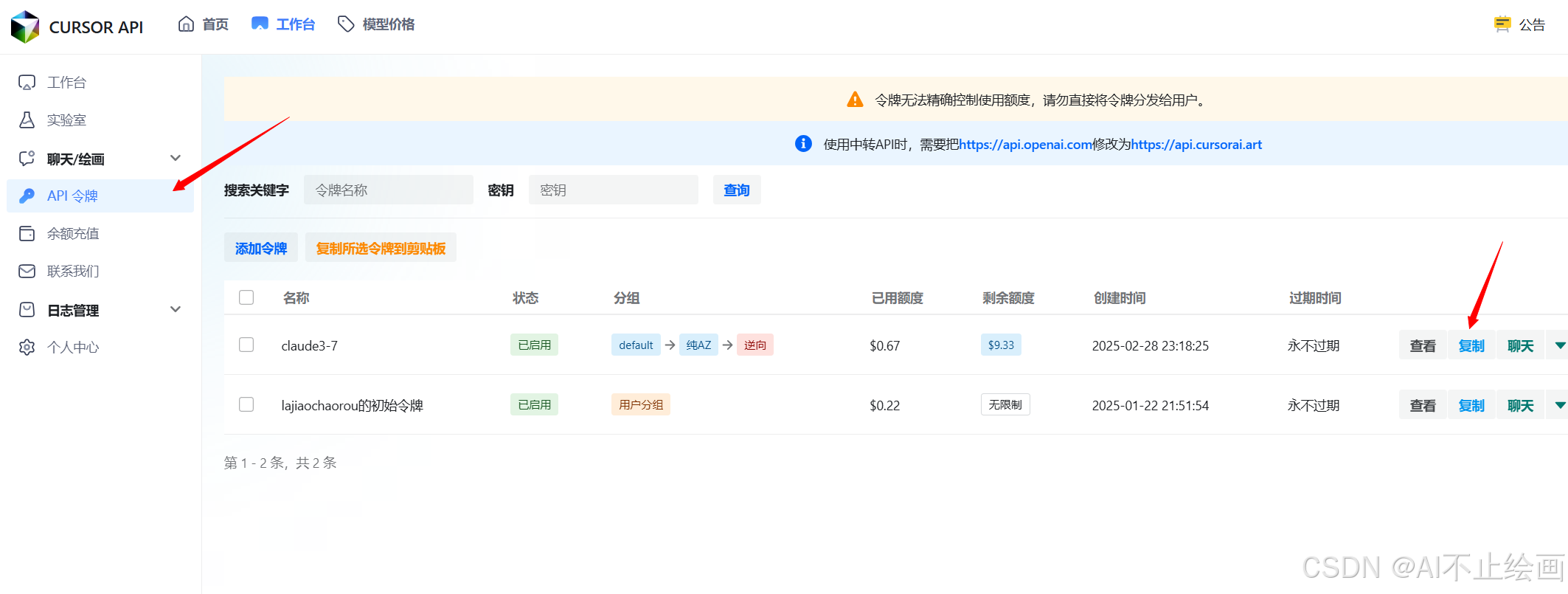Click the 已启用 status of claude3-7
This screenshot has width=1568, height=594.
coord(534,345)
